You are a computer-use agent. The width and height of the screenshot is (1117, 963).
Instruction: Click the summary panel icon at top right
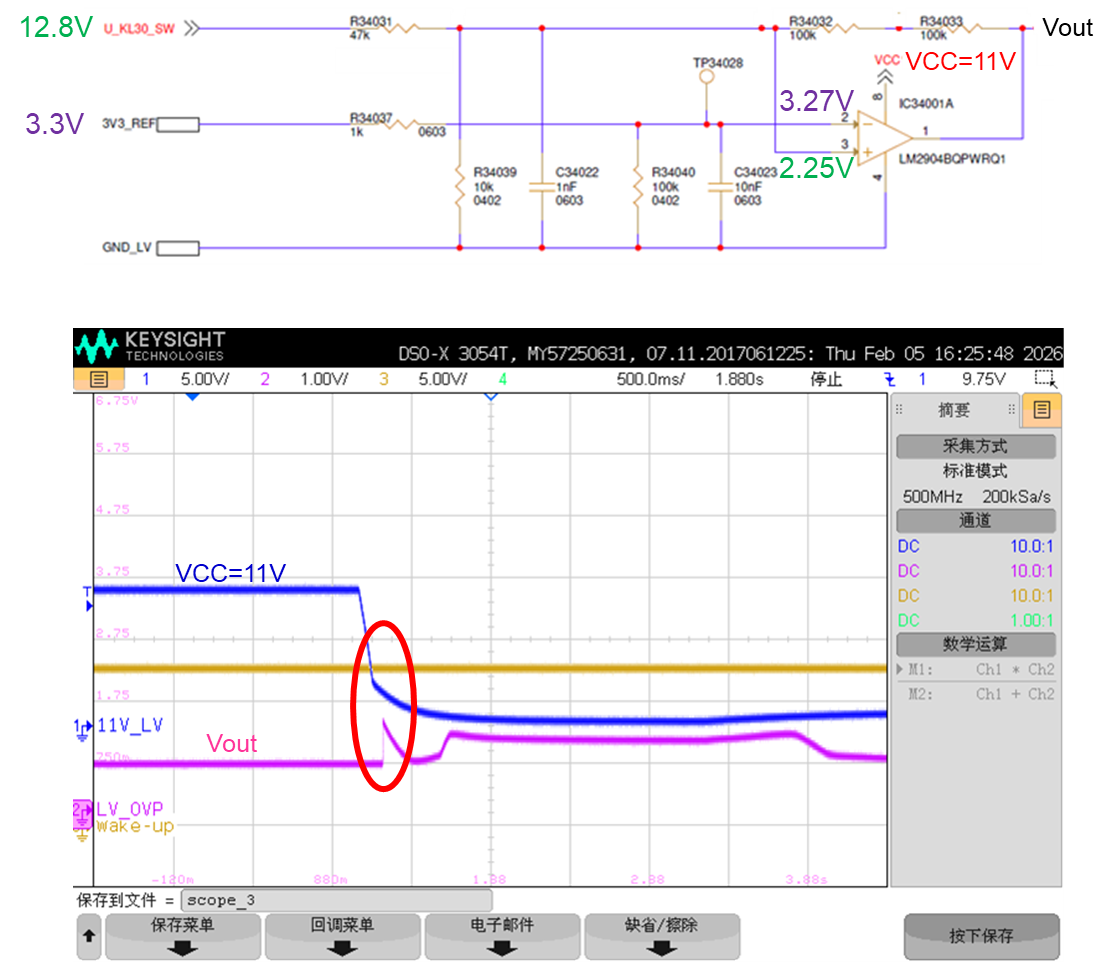tap(1041, 410)
